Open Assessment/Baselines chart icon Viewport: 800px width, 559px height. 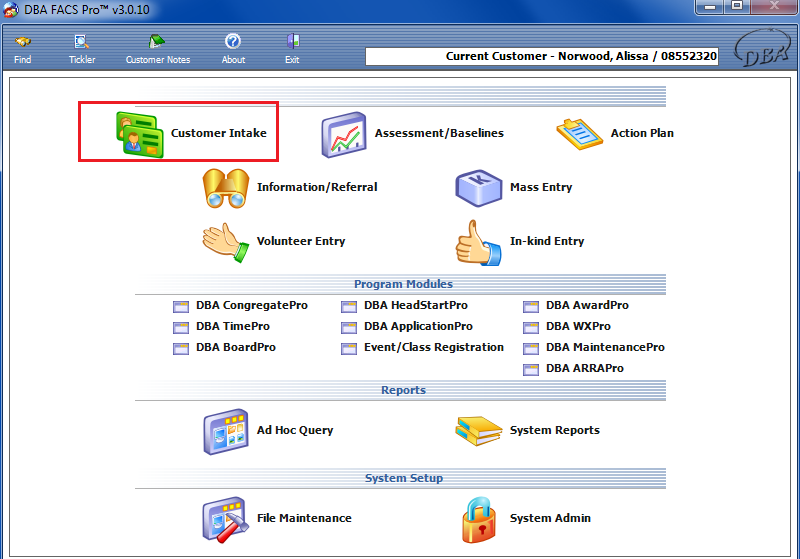[344, 134]
